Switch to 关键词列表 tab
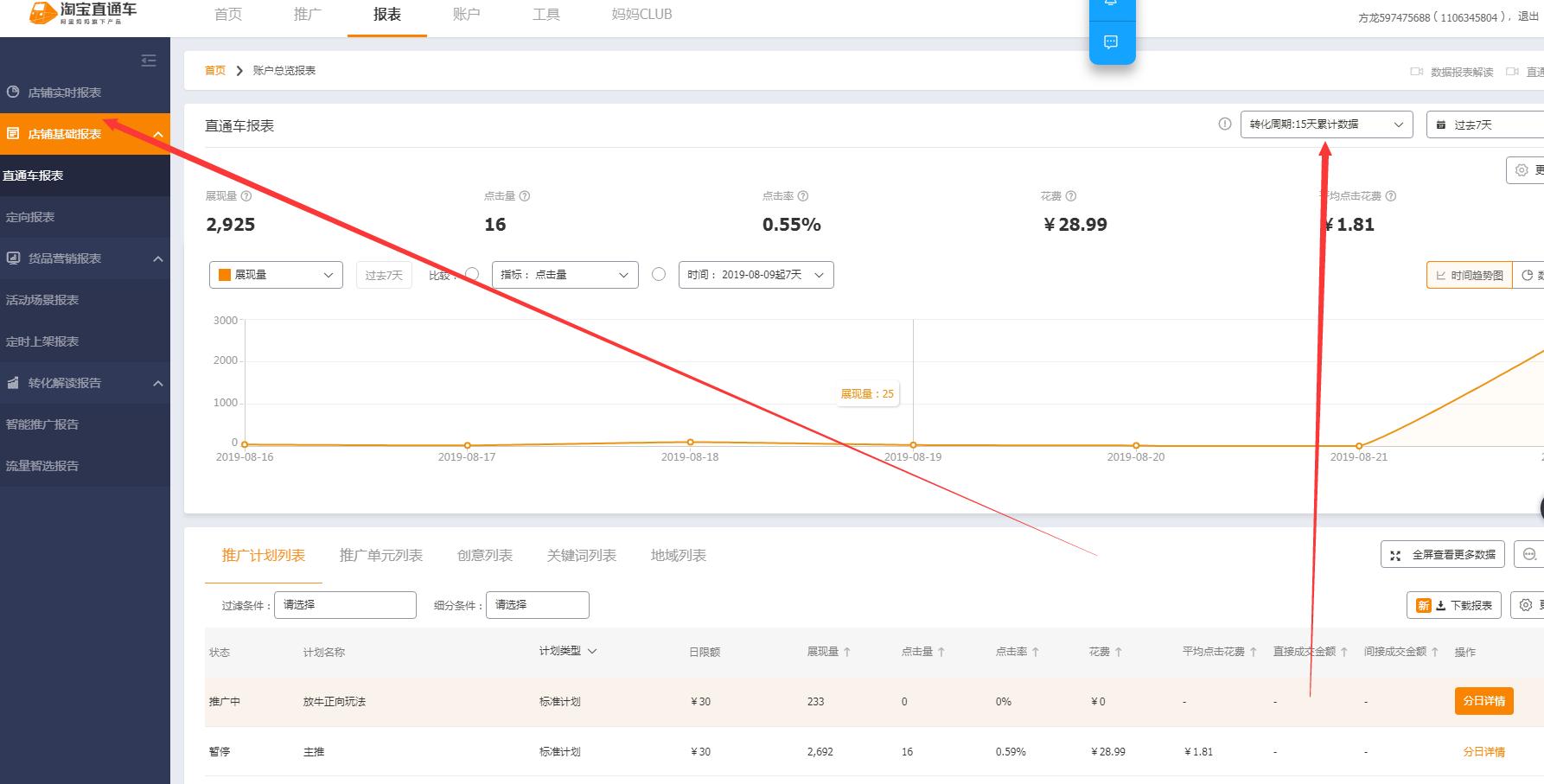The width and height of the screenshot is (1544, 784). click(581, 556)
